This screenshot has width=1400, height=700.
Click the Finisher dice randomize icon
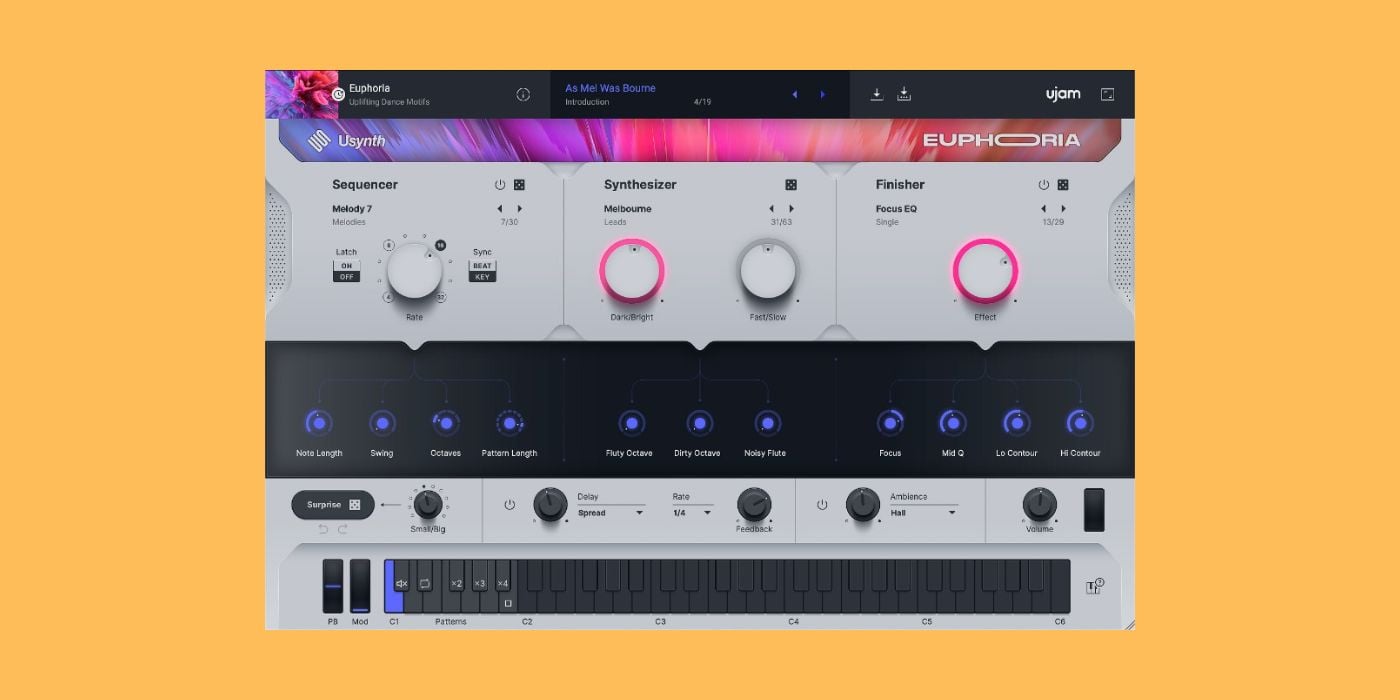pos(1063,185)
